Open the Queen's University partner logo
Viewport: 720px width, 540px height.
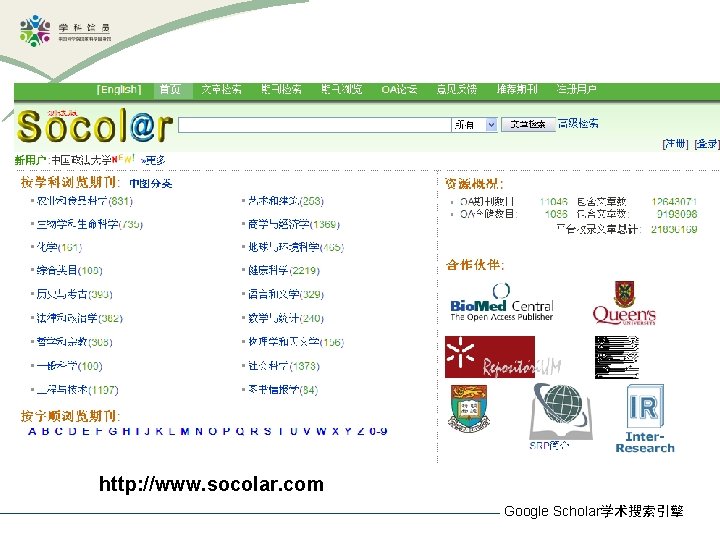tap(624, 303)
